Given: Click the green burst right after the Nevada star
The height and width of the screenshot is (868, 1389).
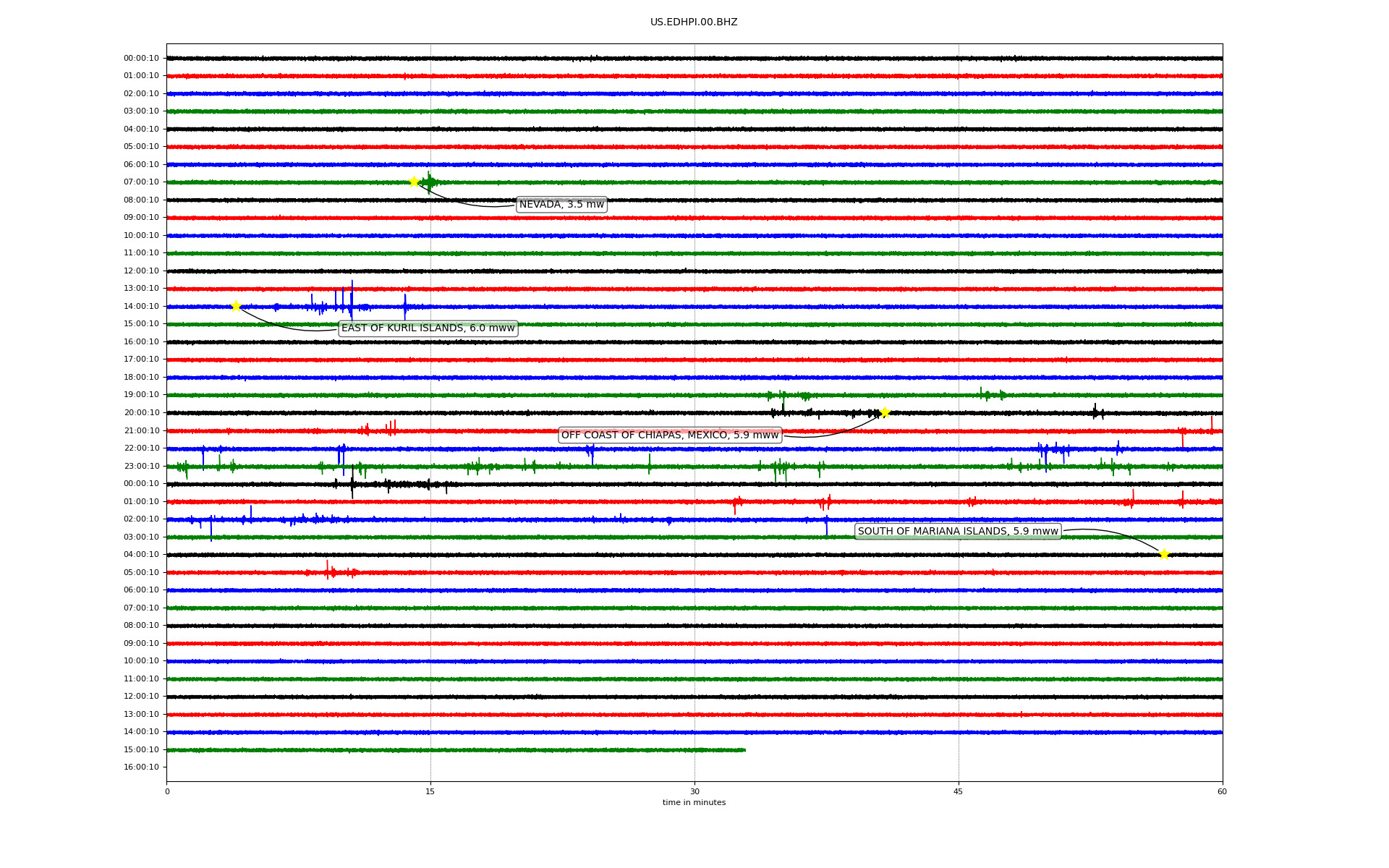Looking at the screenshot, I should (x=429, y=182).
